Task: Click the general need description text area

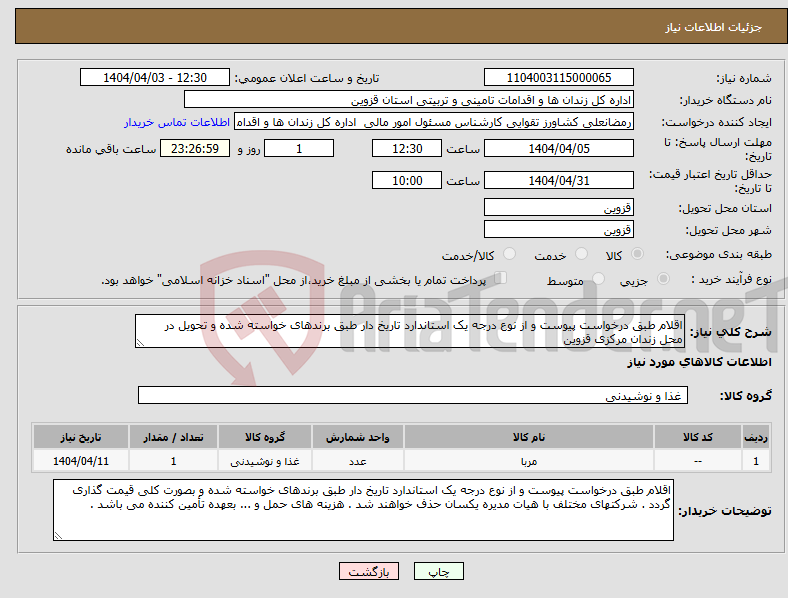Action: pos(410,331)
